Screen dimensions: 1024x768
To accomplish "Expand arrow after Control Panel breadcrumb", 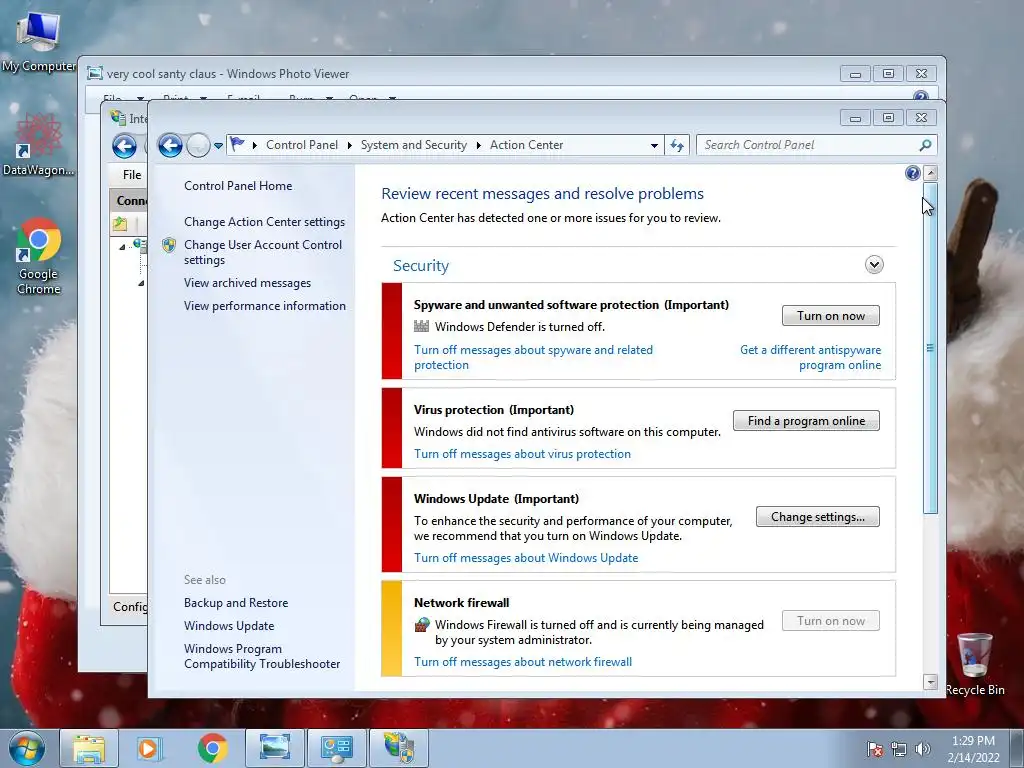I will coord(349,145).
